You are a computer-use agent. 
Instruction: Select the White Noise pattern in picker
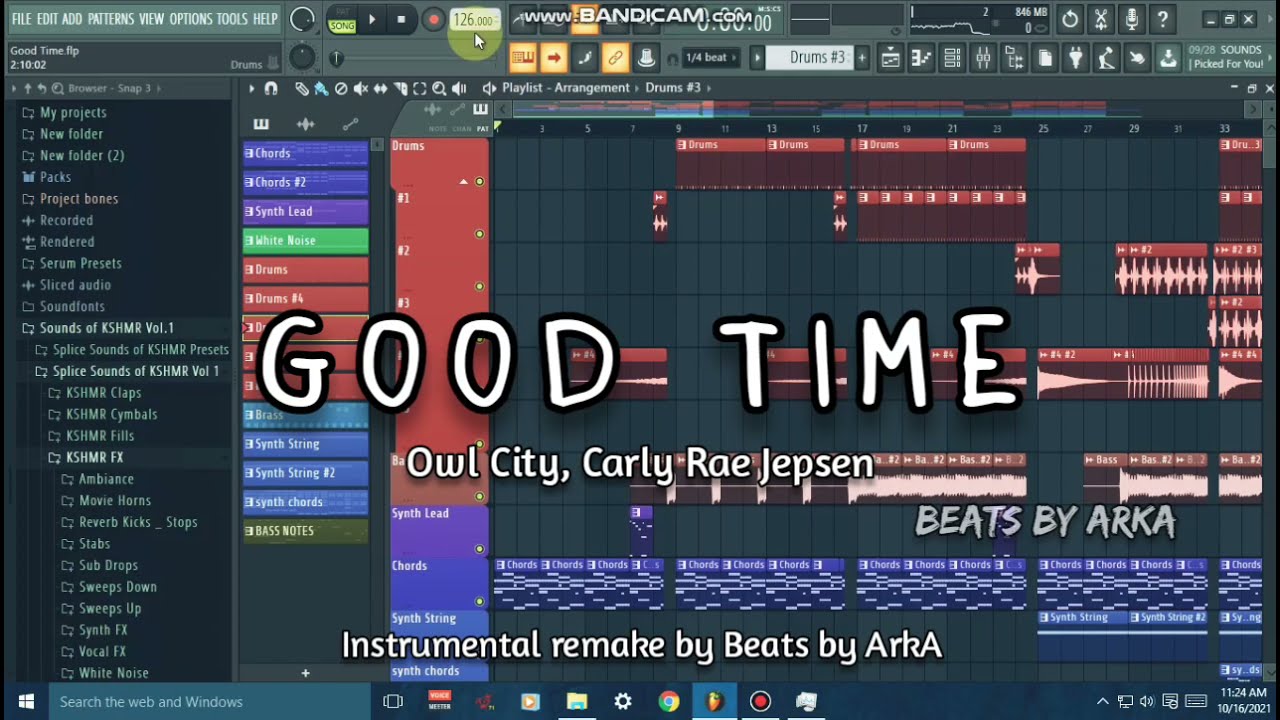[305, 240]
